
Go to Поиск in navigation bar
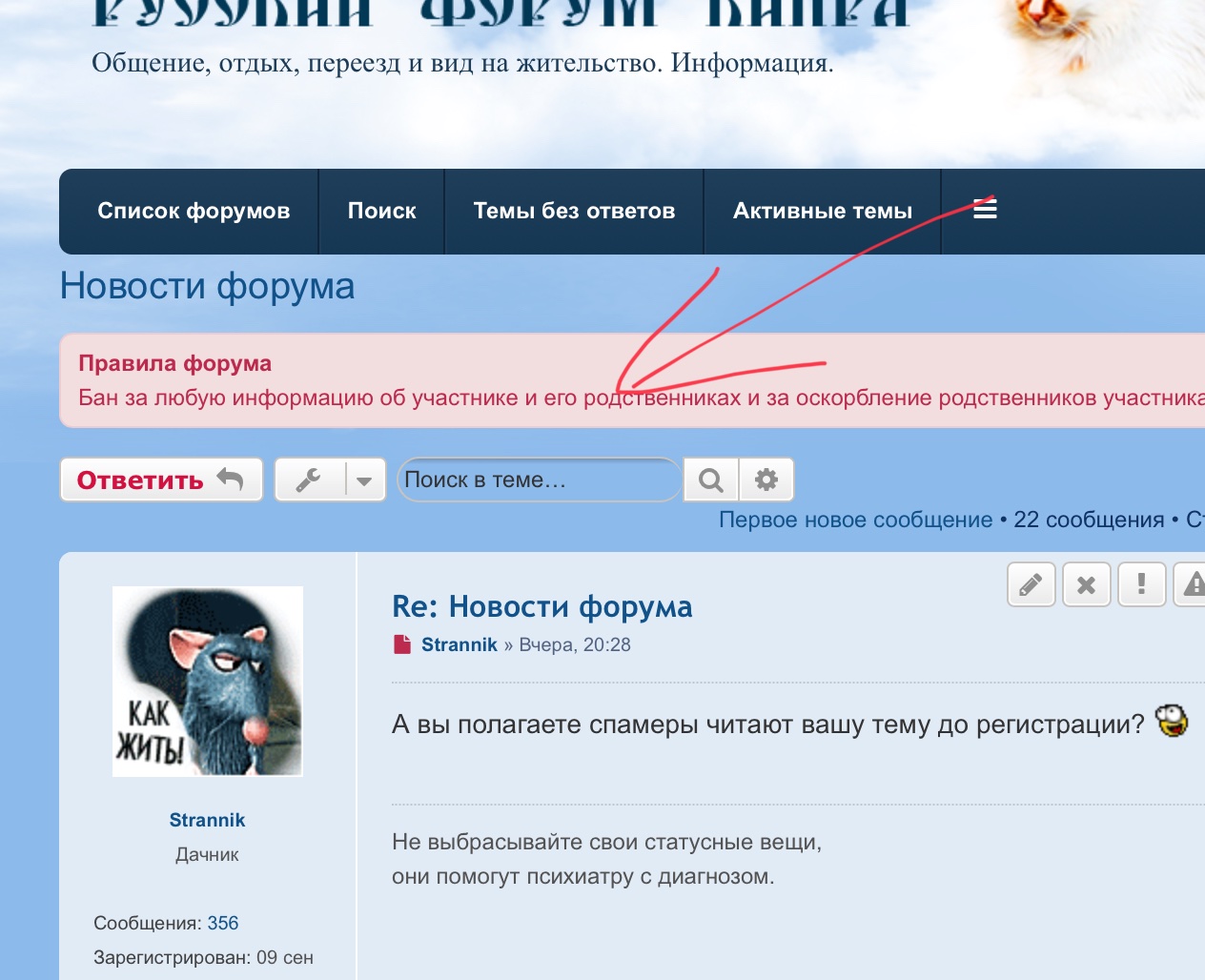(x=381, y=211)
